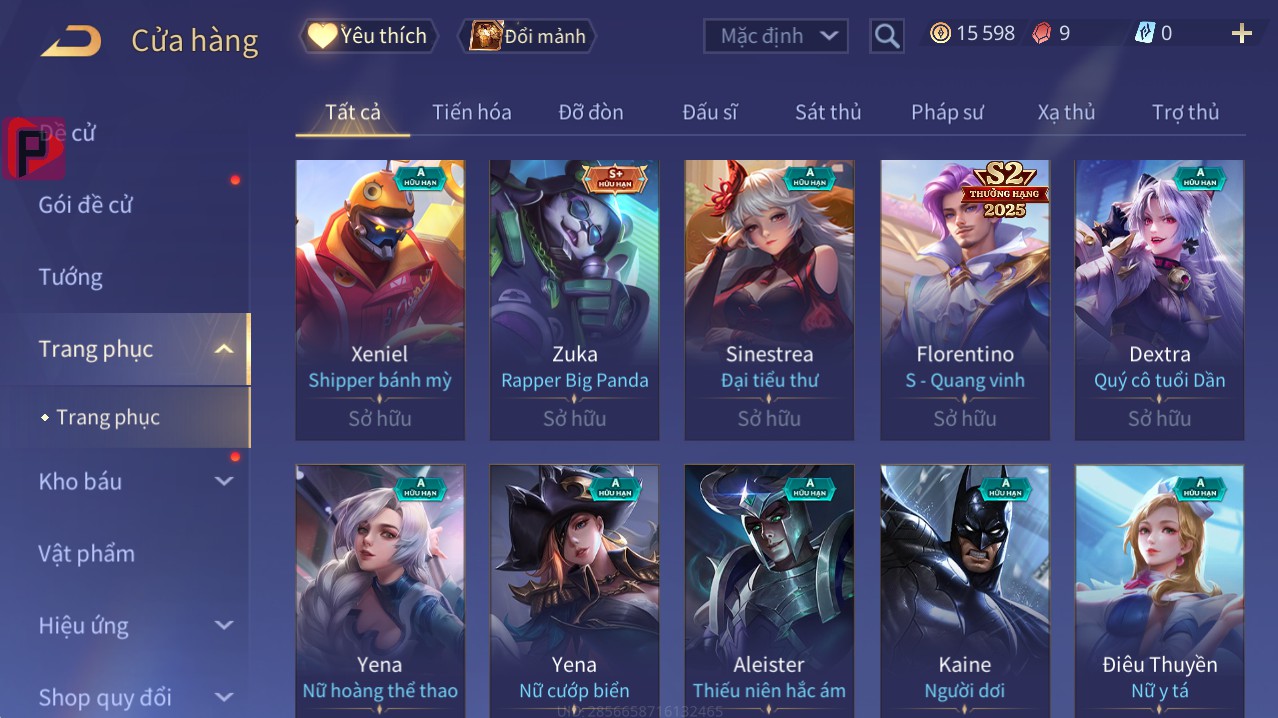Viewport: 1278px width, 718px height.
Task: Tap the gold coin currency icon
Action: click(x=940, y=34)
